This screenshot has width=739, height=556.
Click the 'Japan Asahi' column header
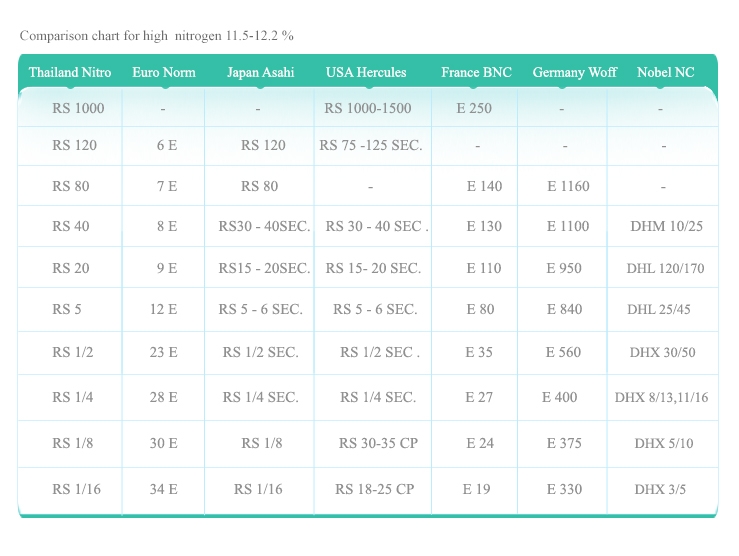(260, 72)
